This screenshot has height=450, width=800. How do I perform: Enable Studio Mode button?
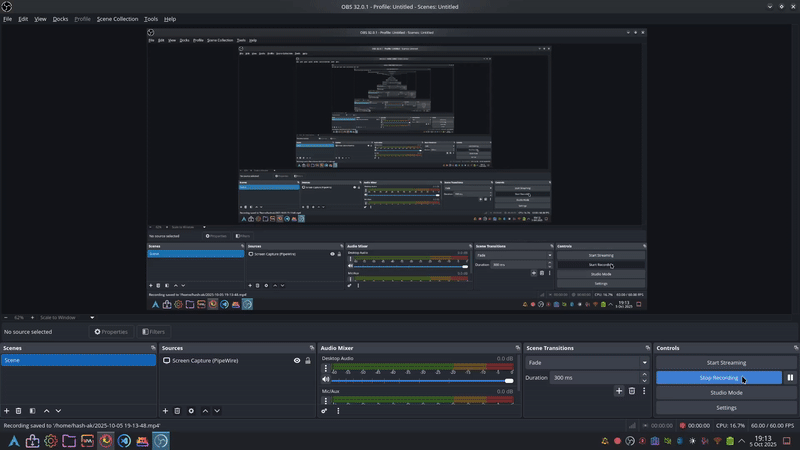(726, 393)
